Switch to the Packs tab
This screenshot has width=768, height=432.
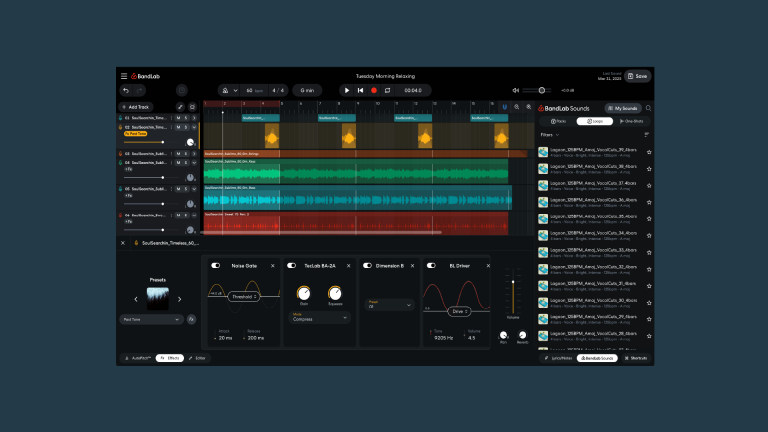pyautogui.click(x=558, y=121)
